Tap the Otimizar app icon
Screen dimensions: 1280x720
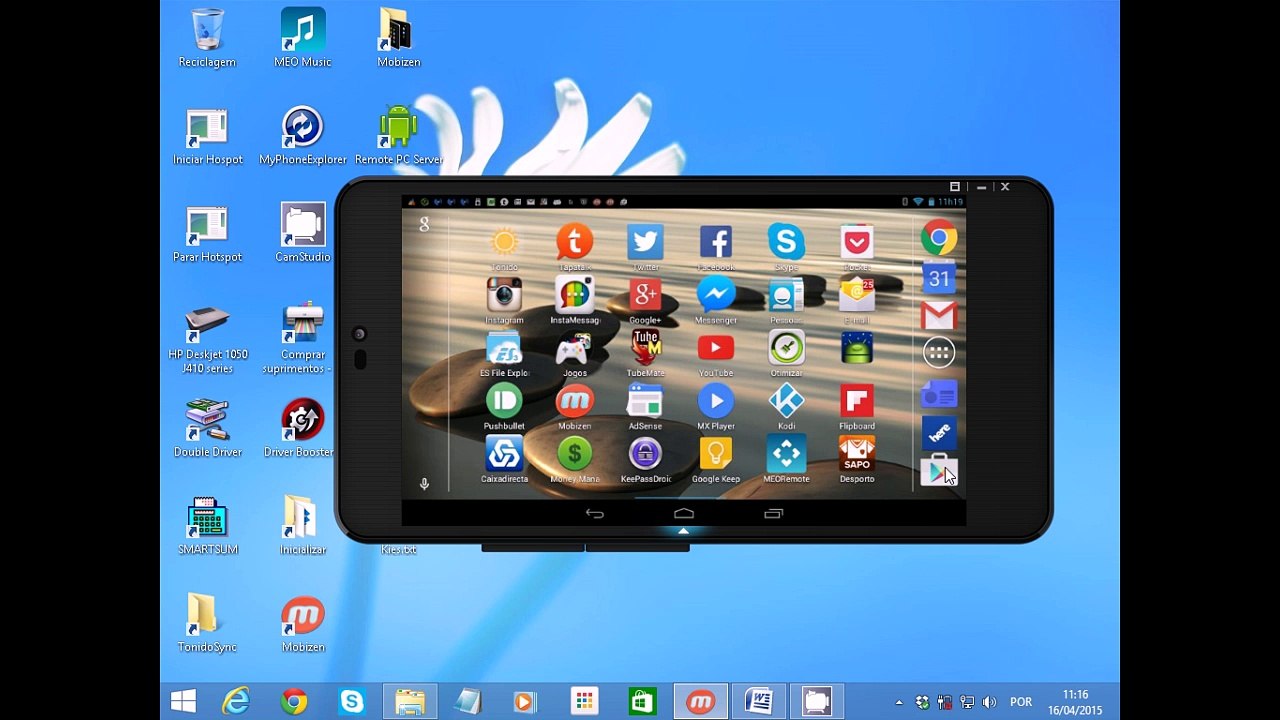click(x=786, y=348)
